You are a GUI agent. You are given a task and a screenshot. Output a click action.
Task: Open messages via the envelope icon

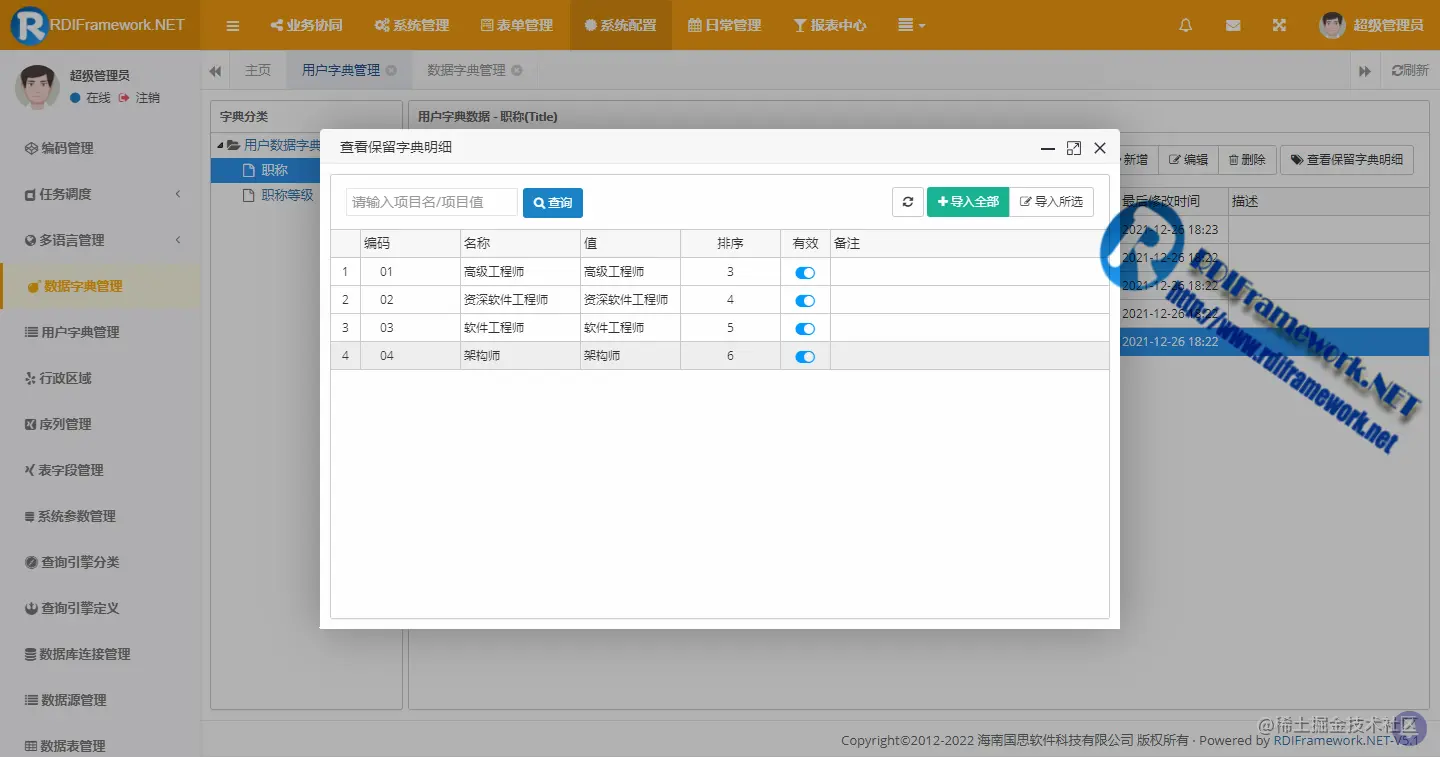[1233, 25]
